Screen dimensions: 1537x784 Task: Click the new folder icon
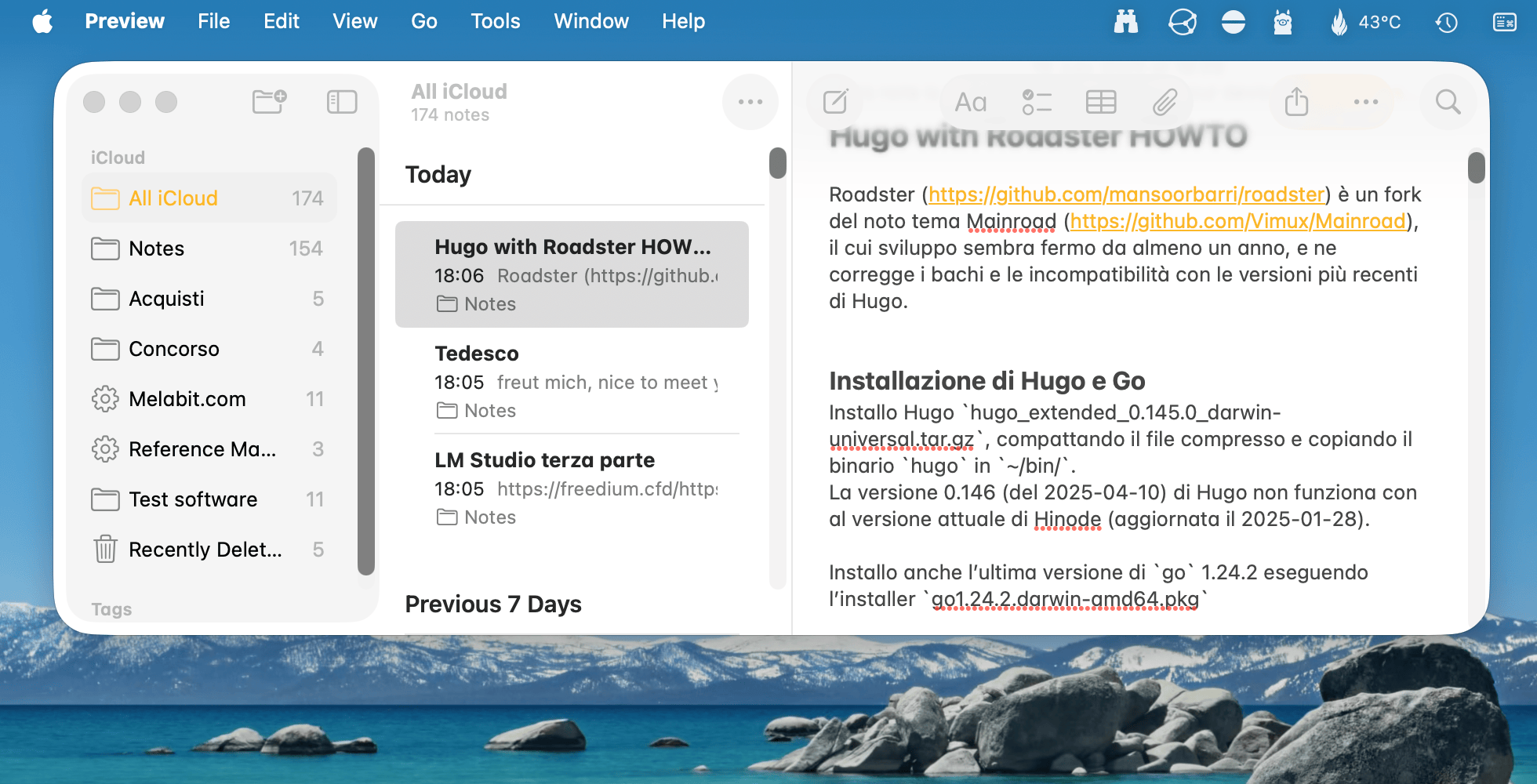tap(270, 102)
